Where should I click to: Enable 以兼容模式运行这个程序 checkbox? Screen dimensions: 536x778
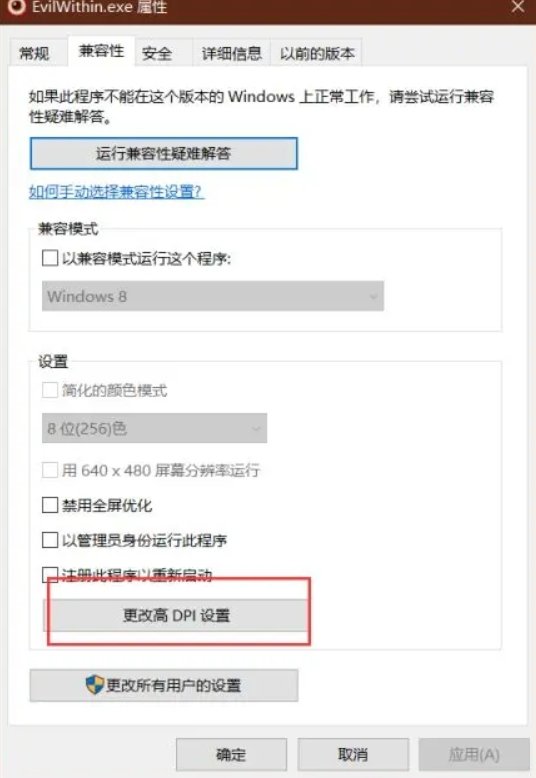[x=50, y=258]
